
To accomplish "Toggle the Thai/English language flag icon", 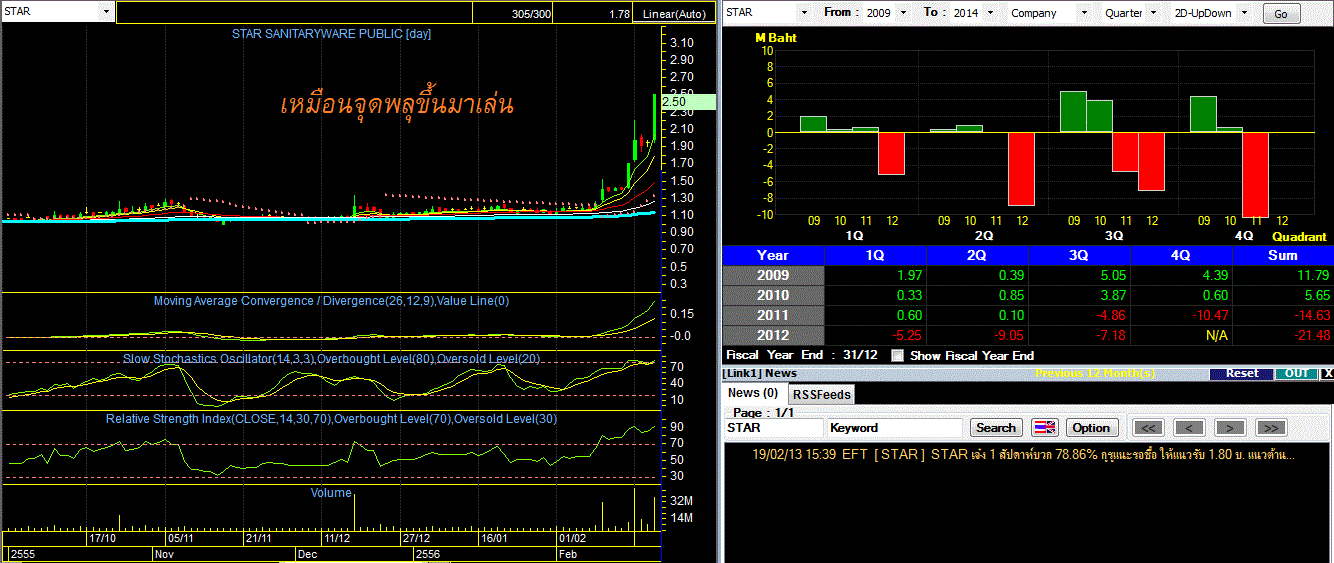I will (1044, 427).
